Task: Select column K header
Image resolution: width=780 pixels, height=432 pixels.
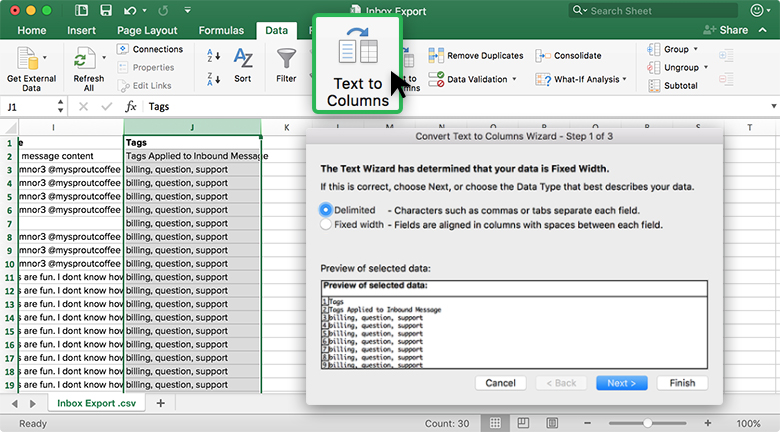Action: (287, 127)
